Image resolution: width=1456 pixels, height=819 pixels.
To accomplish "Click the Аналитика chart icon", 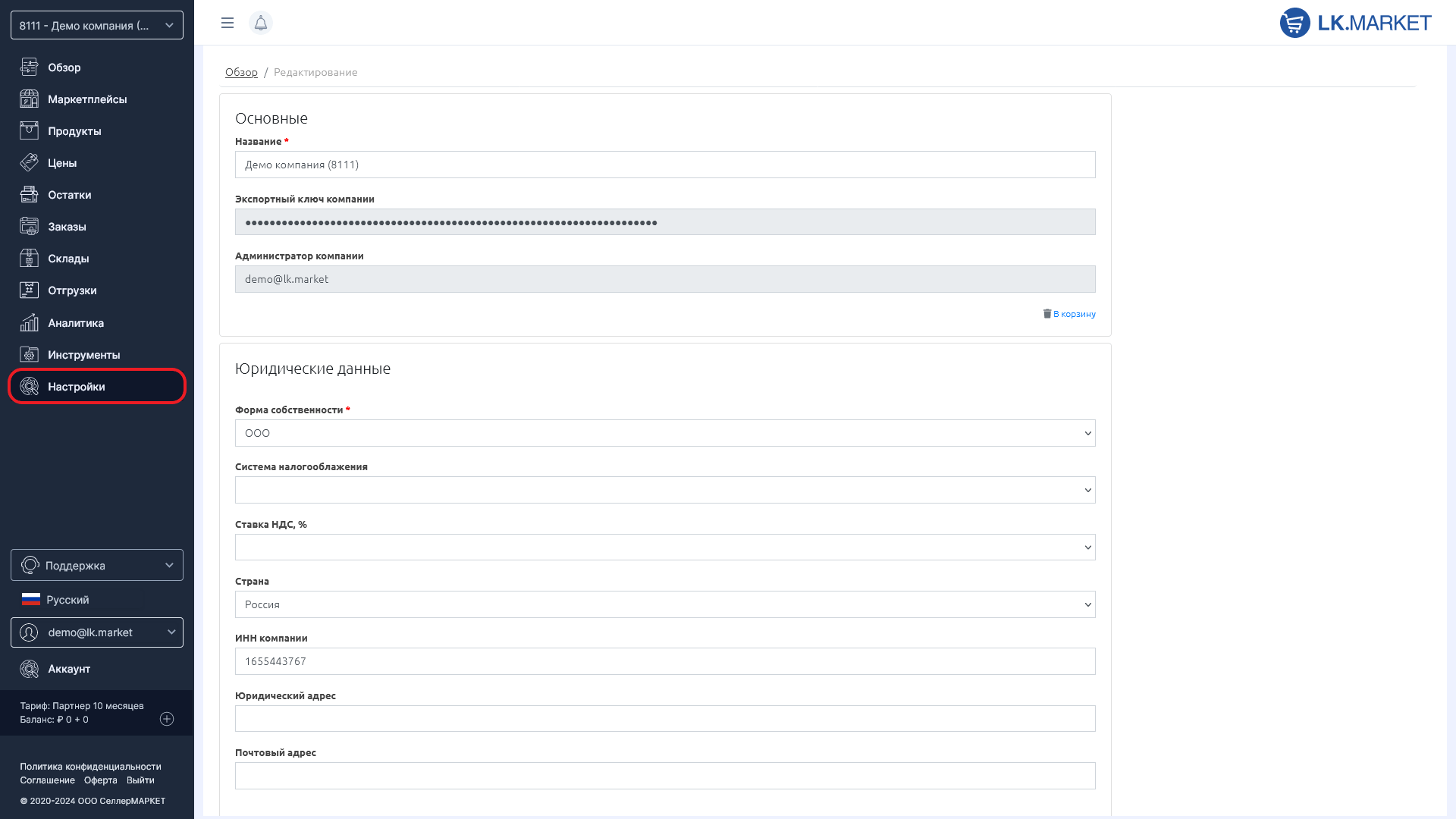I will [x=29, y=323].
